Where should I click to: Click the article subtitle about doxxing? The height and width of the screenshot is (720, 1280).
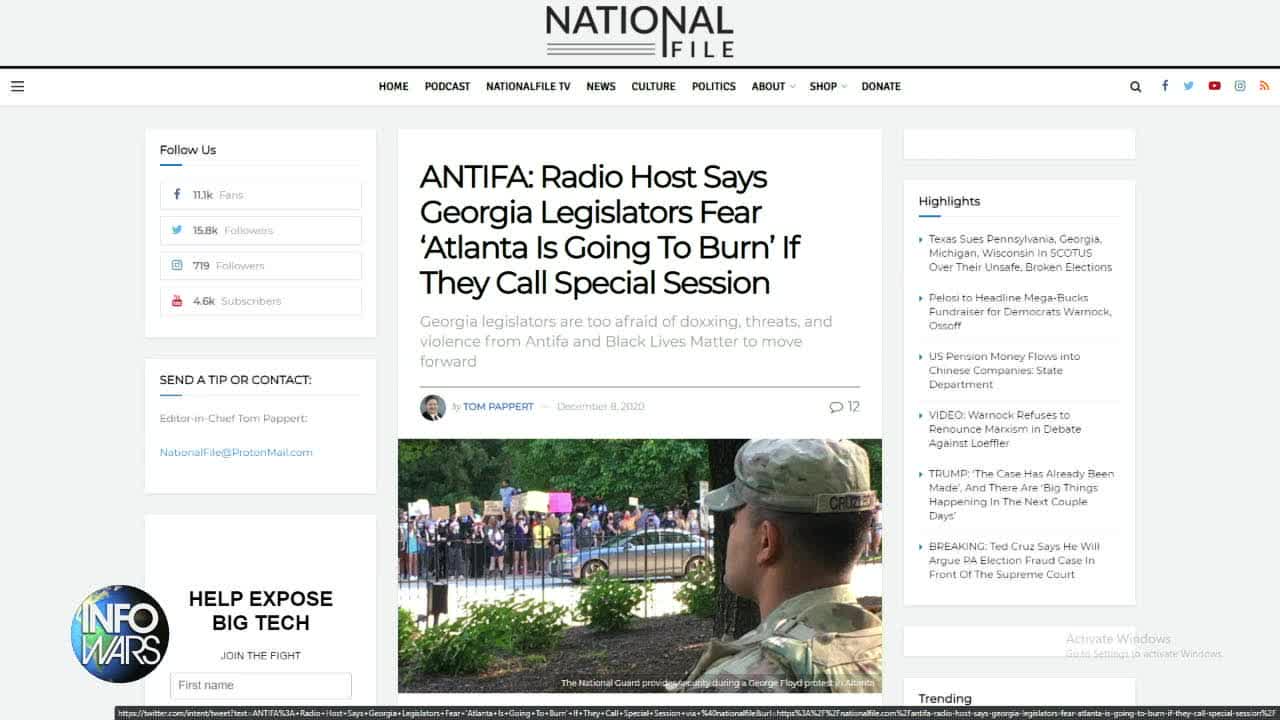tap(626, 342)
